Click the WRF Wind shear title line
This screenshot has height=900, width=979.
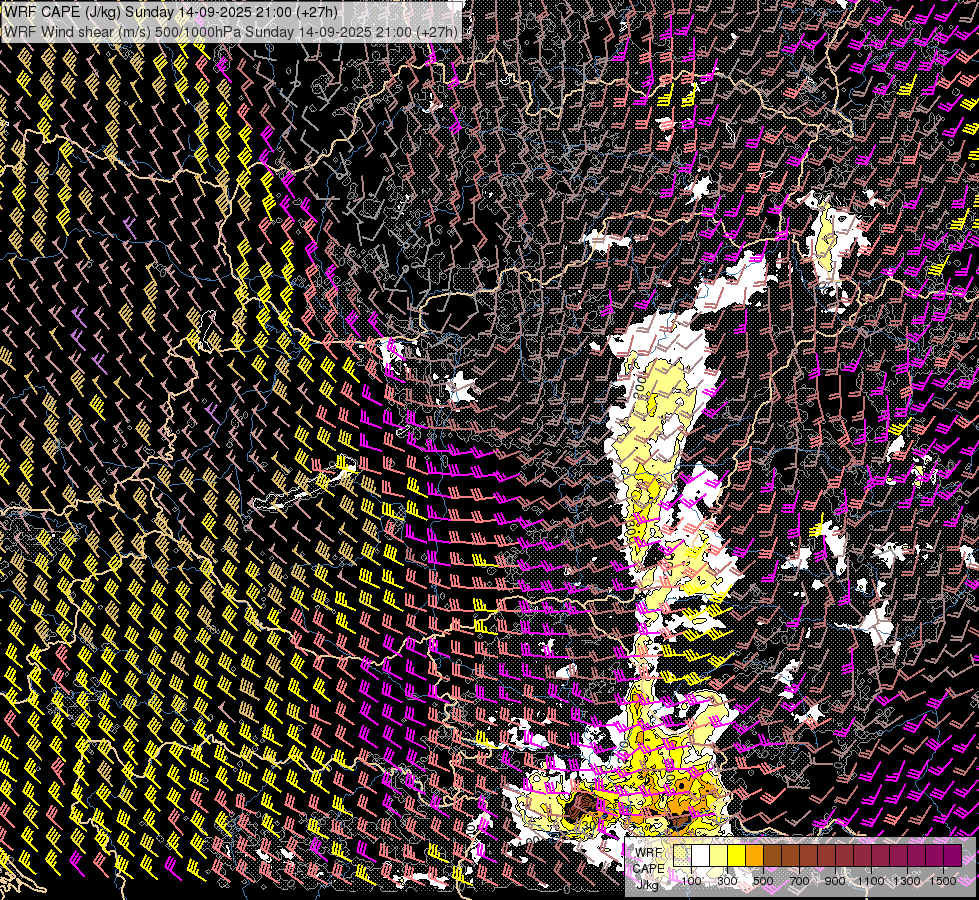pos(230,31)
